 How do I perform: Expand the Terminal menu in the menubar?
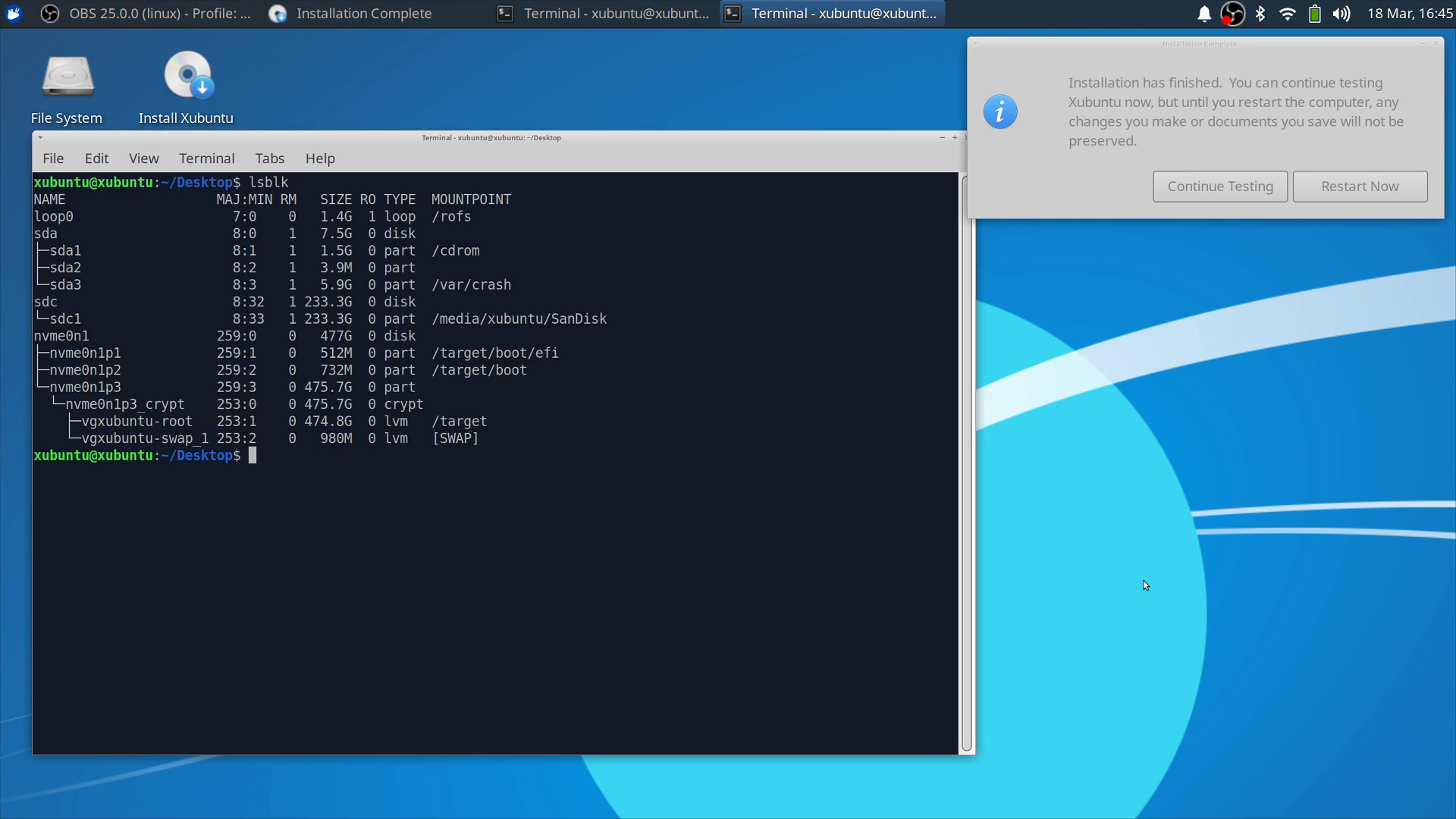point(206,158)
